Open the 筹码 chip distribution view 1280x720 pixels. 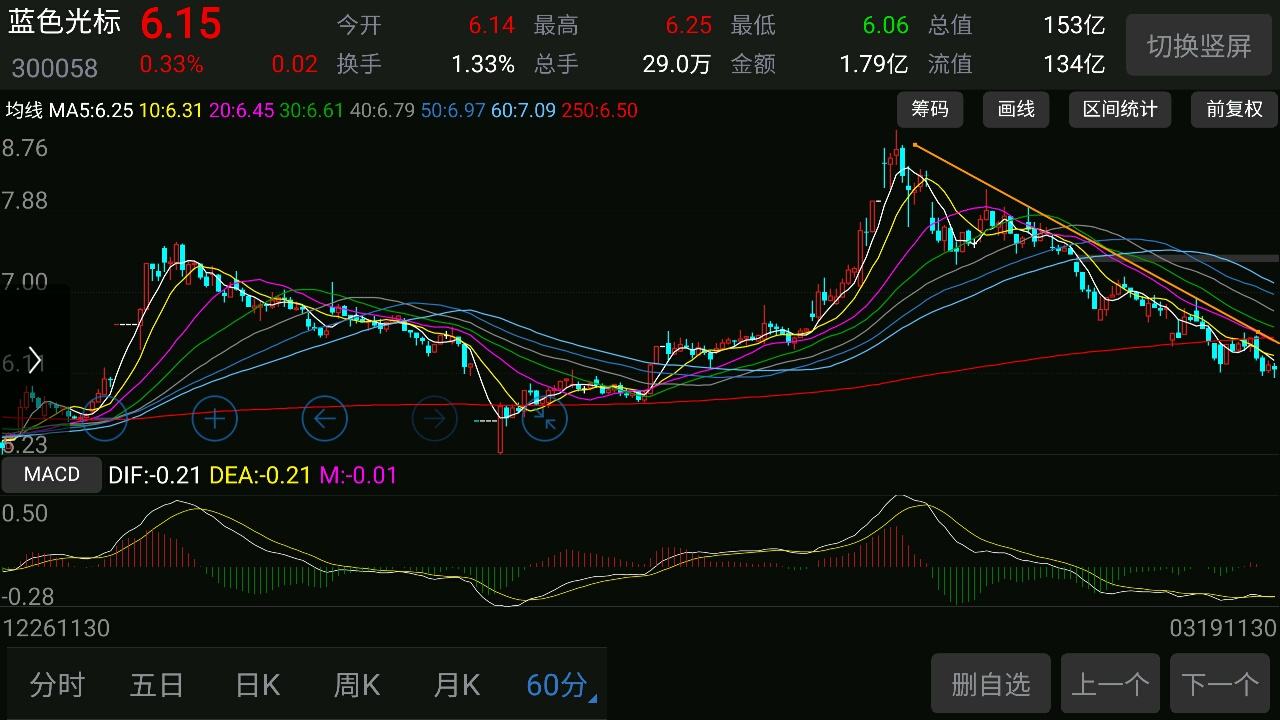930,109
